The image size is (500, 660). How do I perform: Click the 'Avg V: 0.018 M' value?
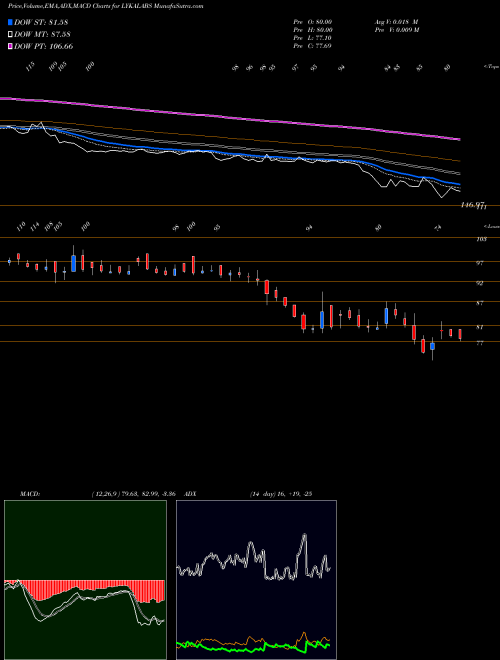[x=396, y=21]
